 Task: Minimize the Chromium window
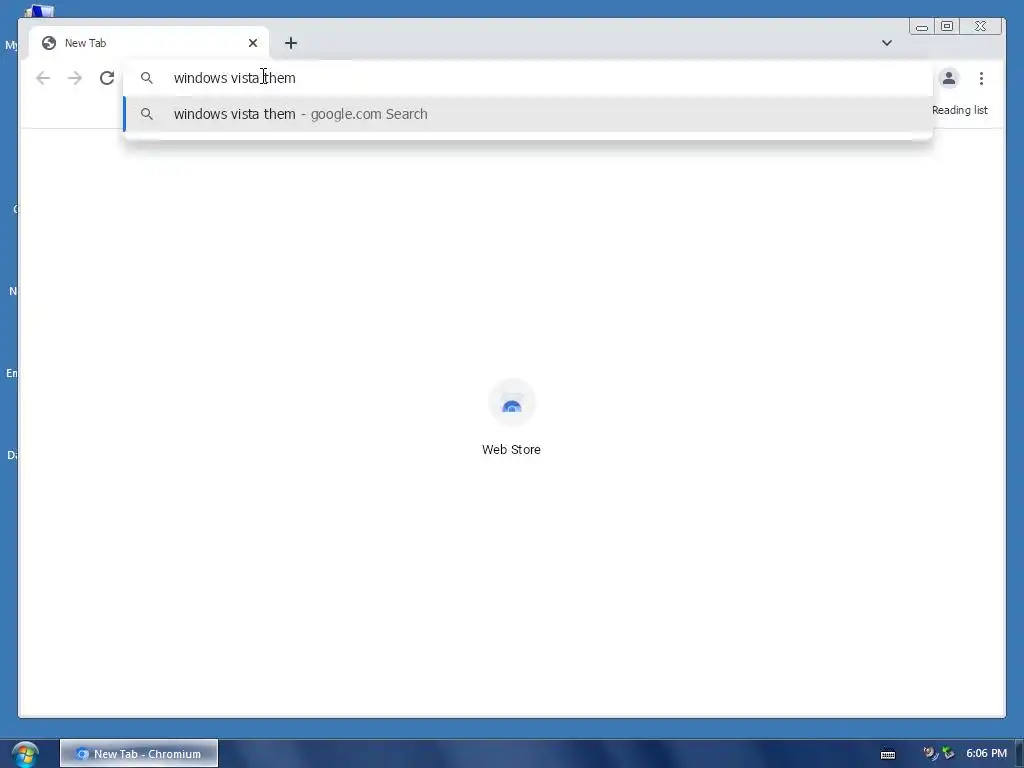(922, 27)
